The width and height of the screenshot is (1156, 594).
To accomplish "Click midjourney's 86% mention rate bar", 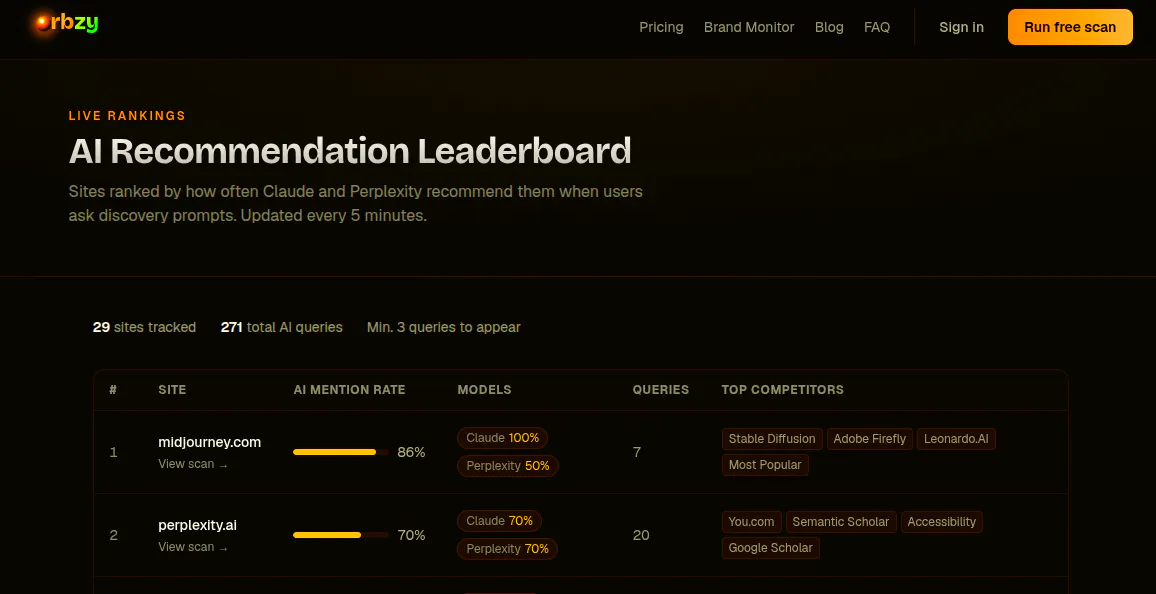I will coord(341,452).
